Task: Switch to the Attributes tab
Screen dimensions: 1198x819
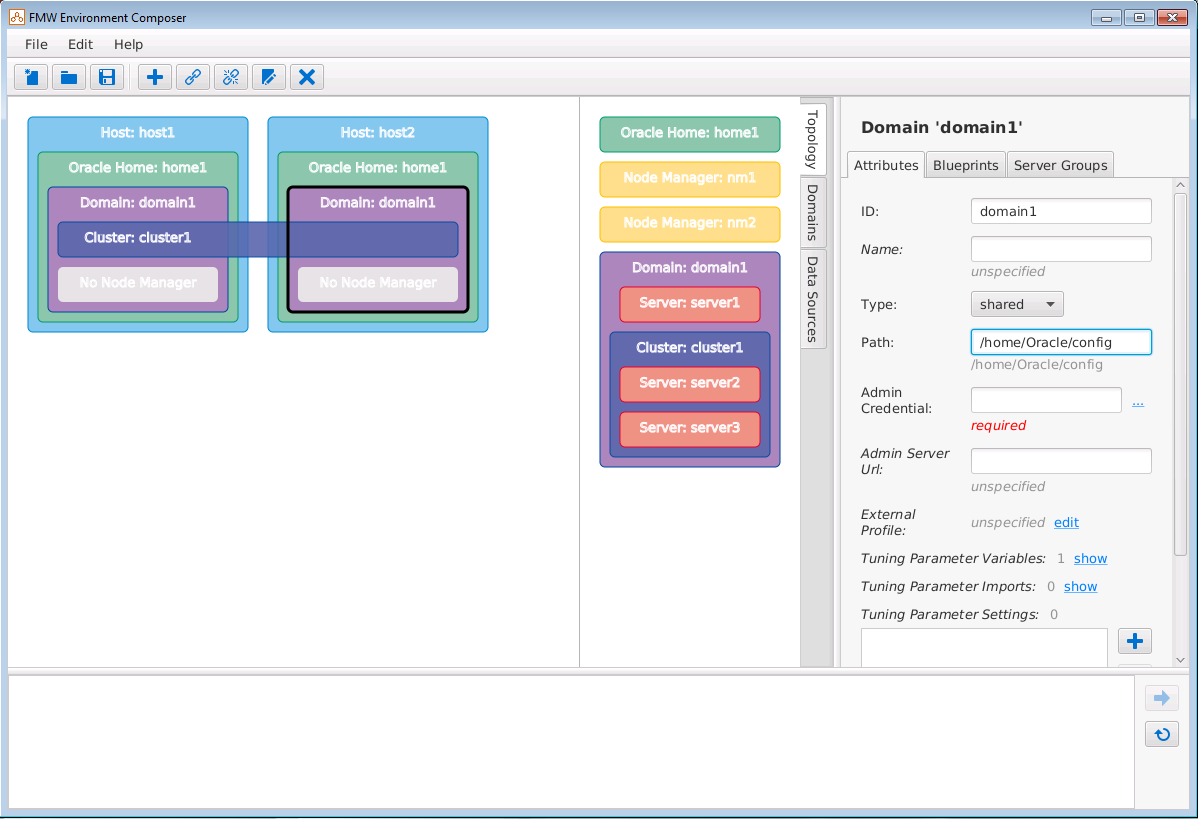Action: coord(886,165)
